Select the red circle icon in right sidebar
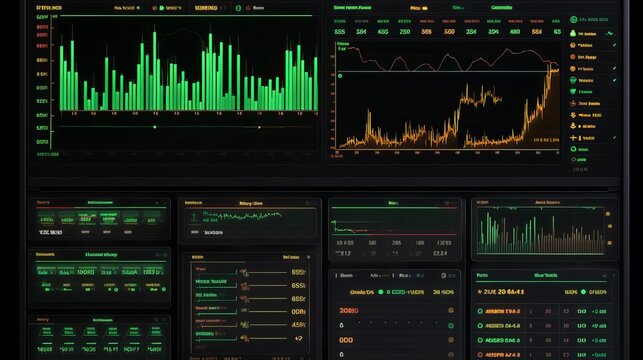 click(x=573, y=57)
